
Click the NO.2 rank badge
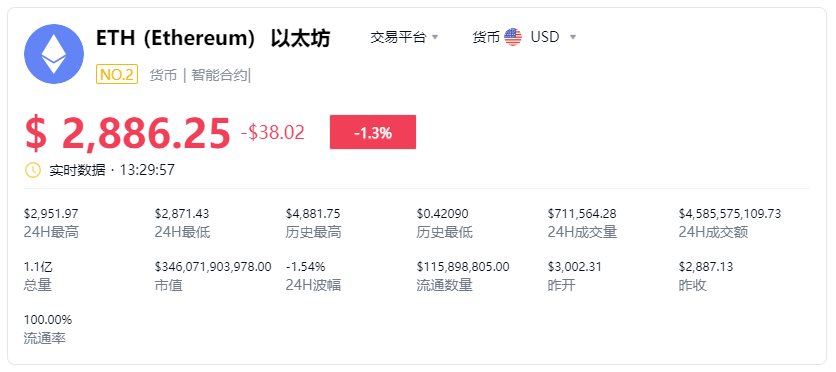(117, 74)
